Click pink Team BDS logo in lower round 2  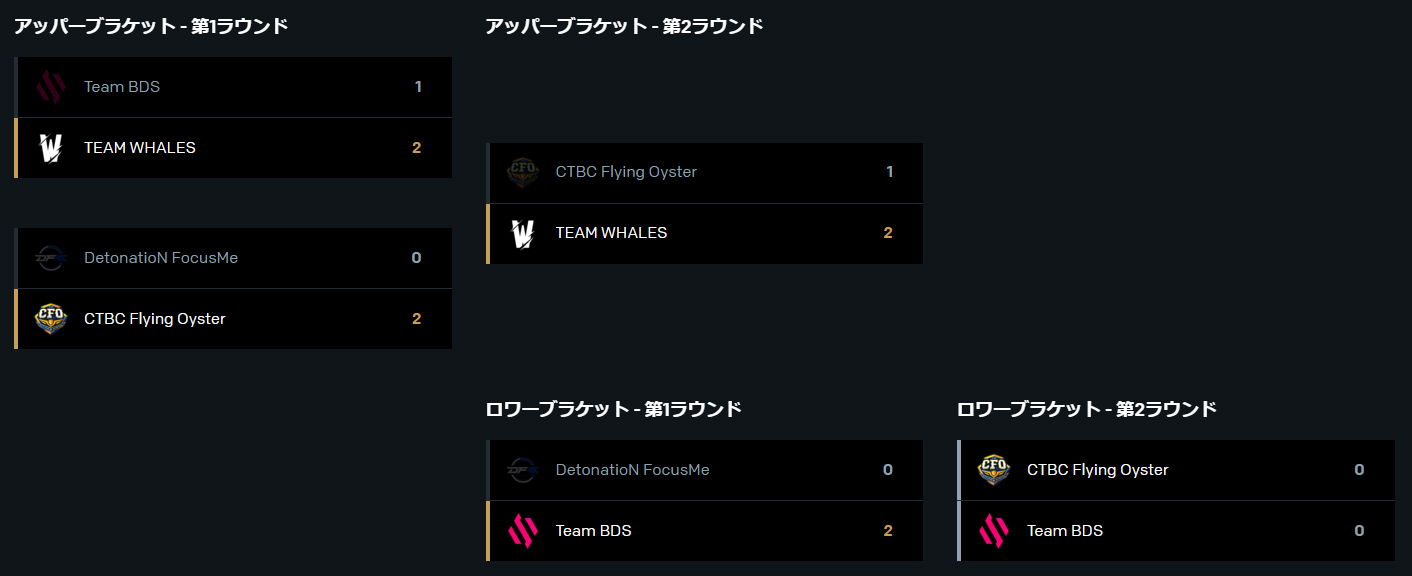994,531
